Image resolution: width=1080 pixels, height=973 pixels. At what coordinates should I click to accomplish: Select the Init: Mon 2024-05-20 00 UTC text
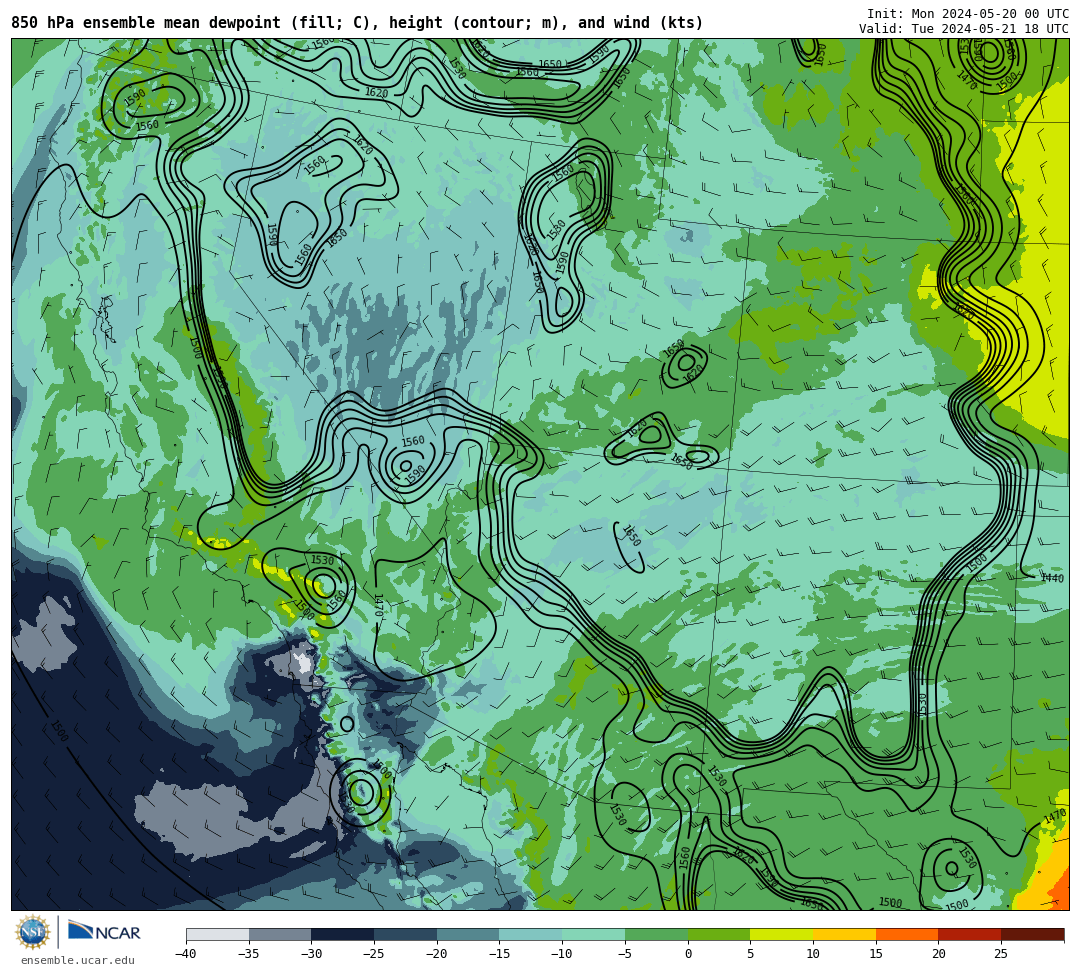[x=968, y=14]
